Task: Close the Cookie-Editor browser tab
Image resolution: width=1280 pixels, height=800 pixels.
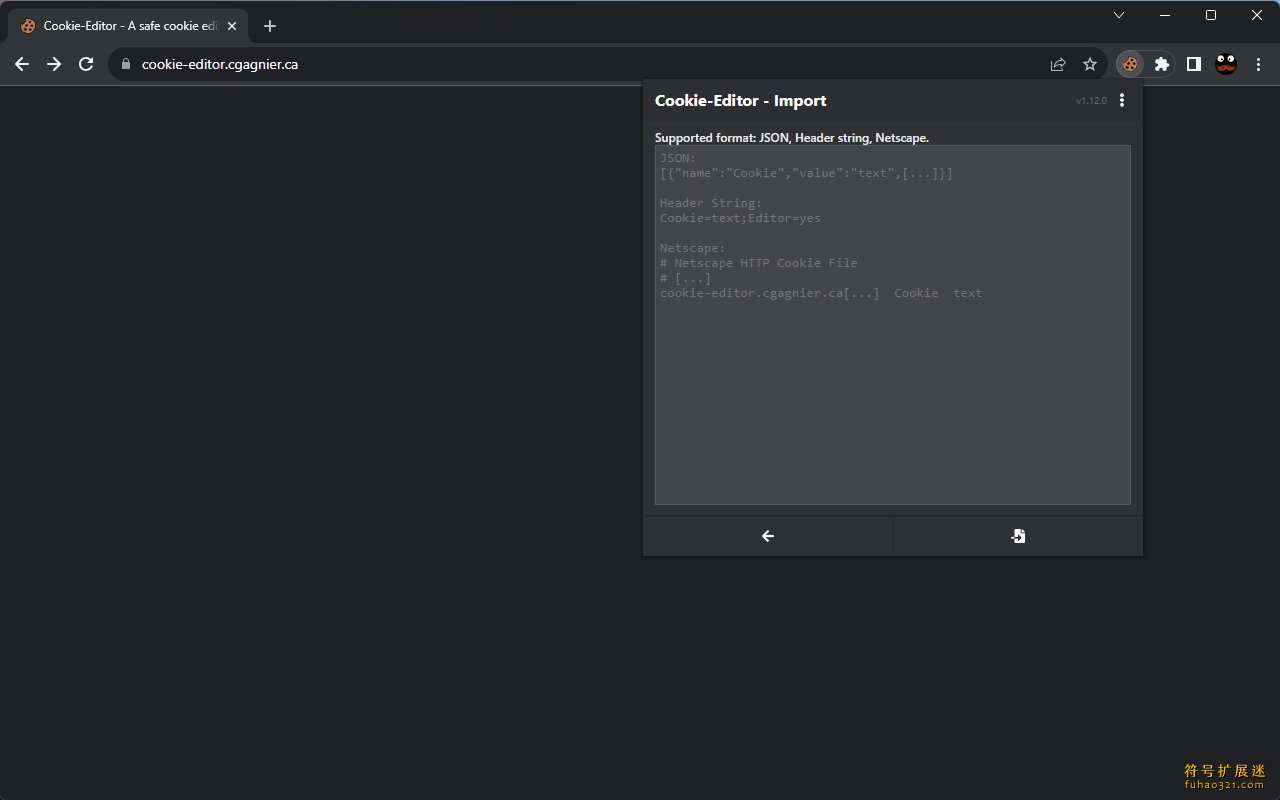Action: [232, 26]
